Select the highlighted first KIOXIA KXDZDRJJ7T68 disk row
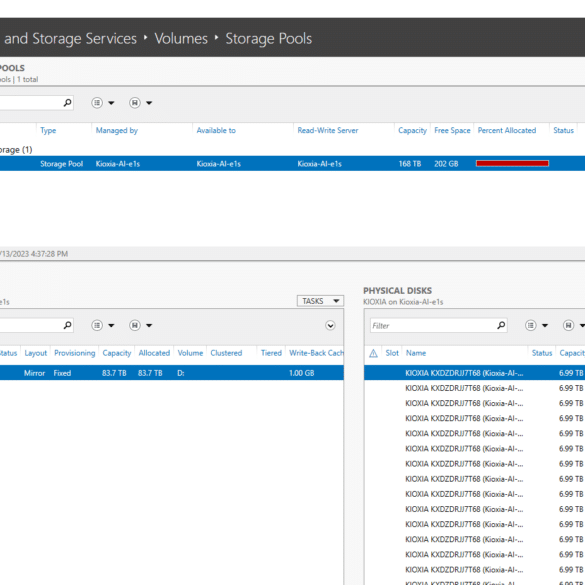 click(475, 373)
